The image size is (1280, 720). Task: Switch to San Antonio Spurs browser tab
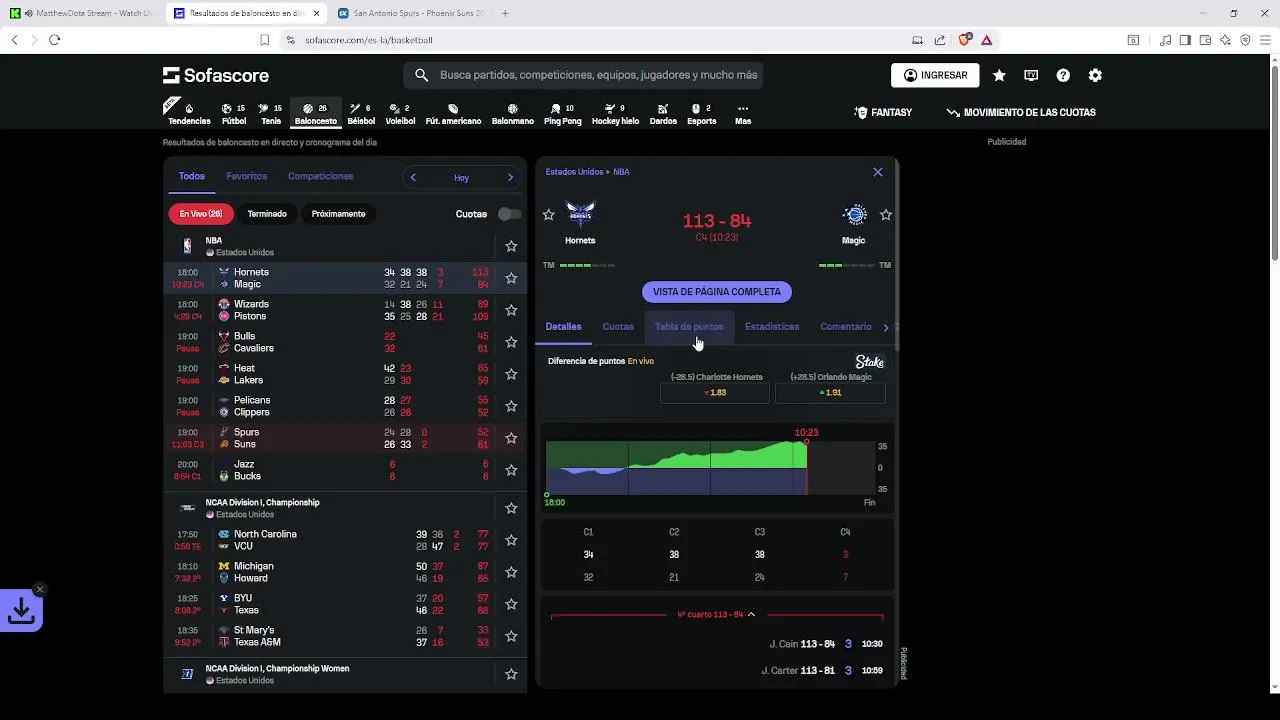pyautogui.click(x=410, y=13)
